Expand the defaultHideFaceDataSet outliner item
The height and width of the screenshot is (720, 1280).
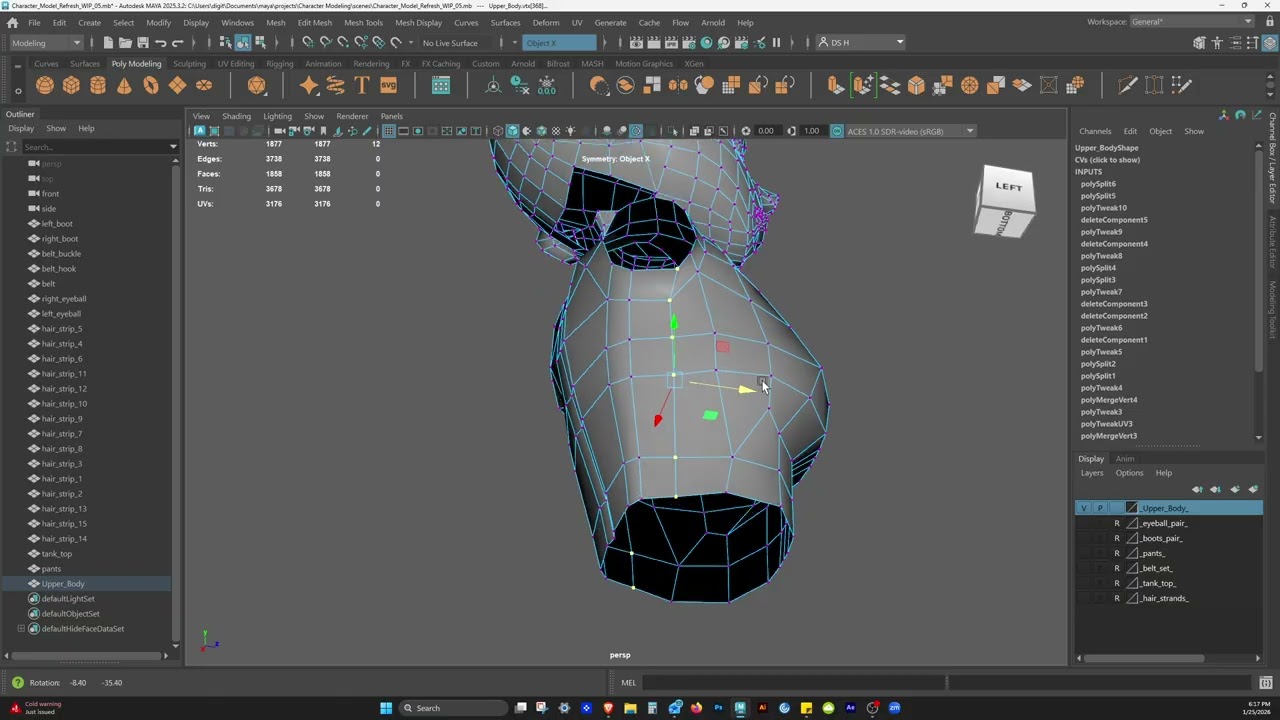pos(21,629)
